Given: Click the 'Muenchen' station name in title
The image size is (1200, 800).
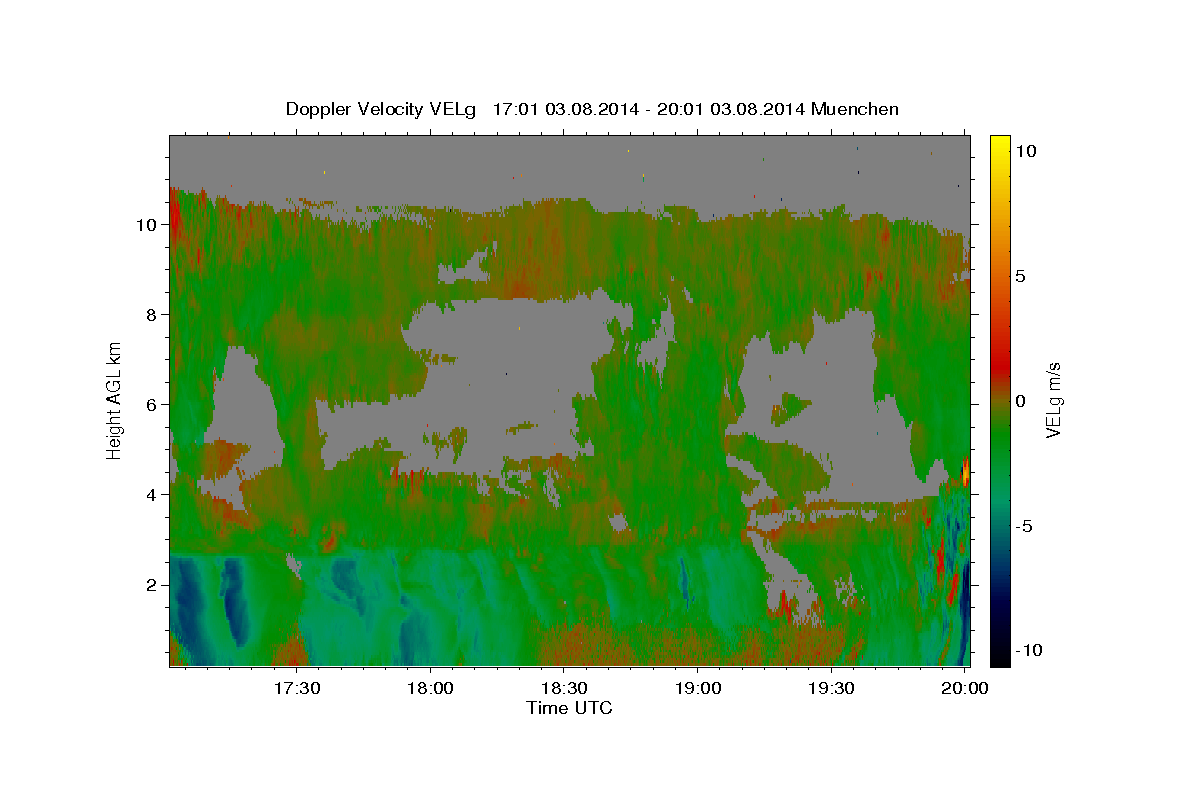Looking at the screenshot, I should click(x=855, y=109).
